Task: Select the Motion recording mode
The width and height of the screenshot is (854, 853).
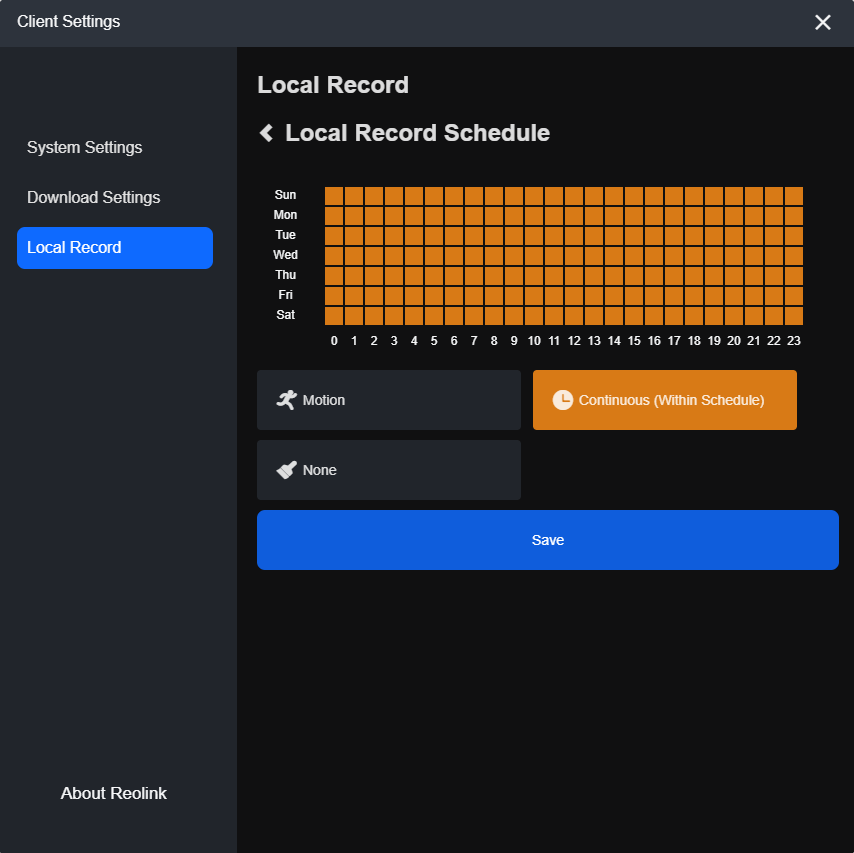Action: [389, 400]
